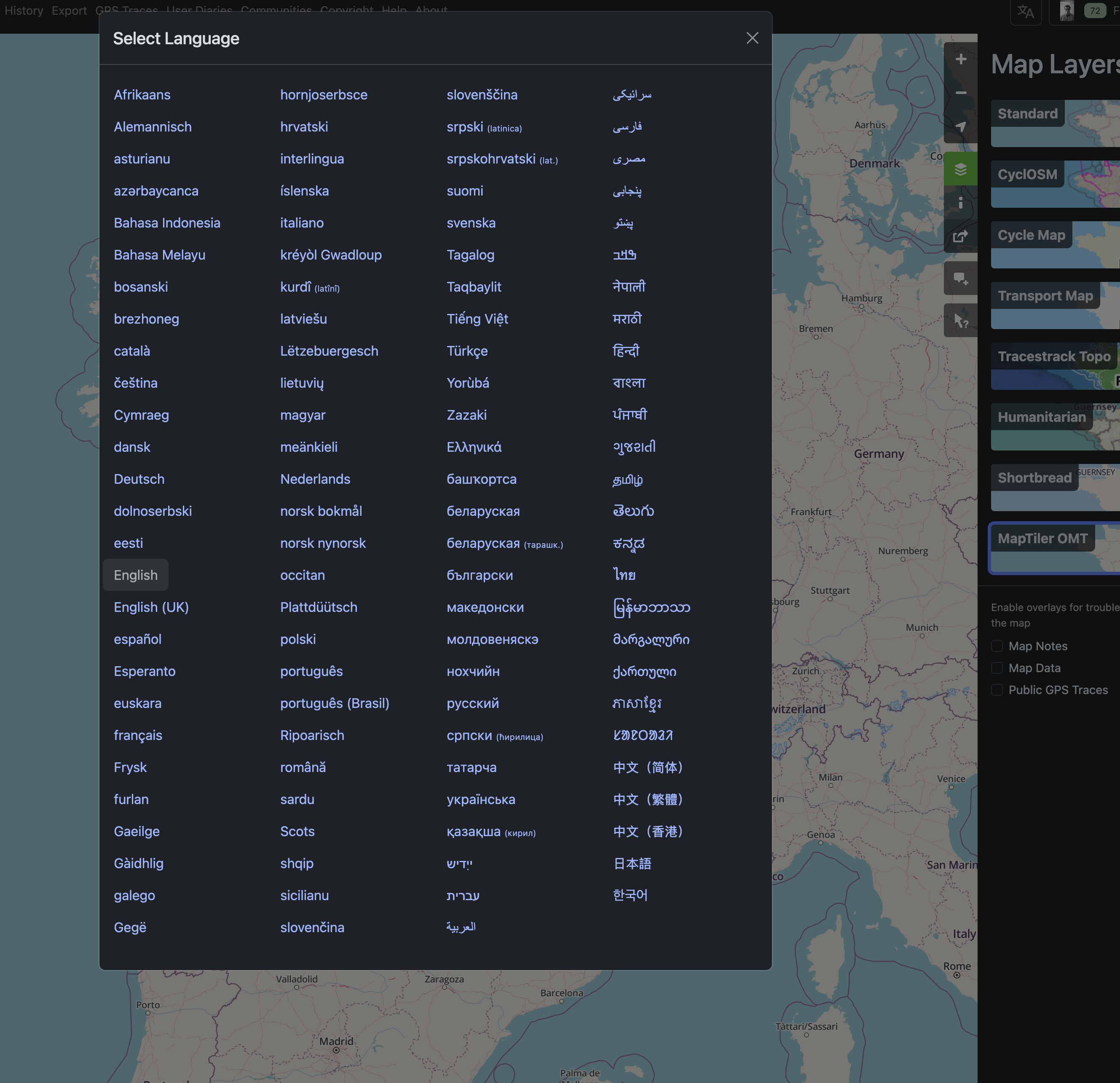Click the add note speech-bubble icon

tap(961, 279)
